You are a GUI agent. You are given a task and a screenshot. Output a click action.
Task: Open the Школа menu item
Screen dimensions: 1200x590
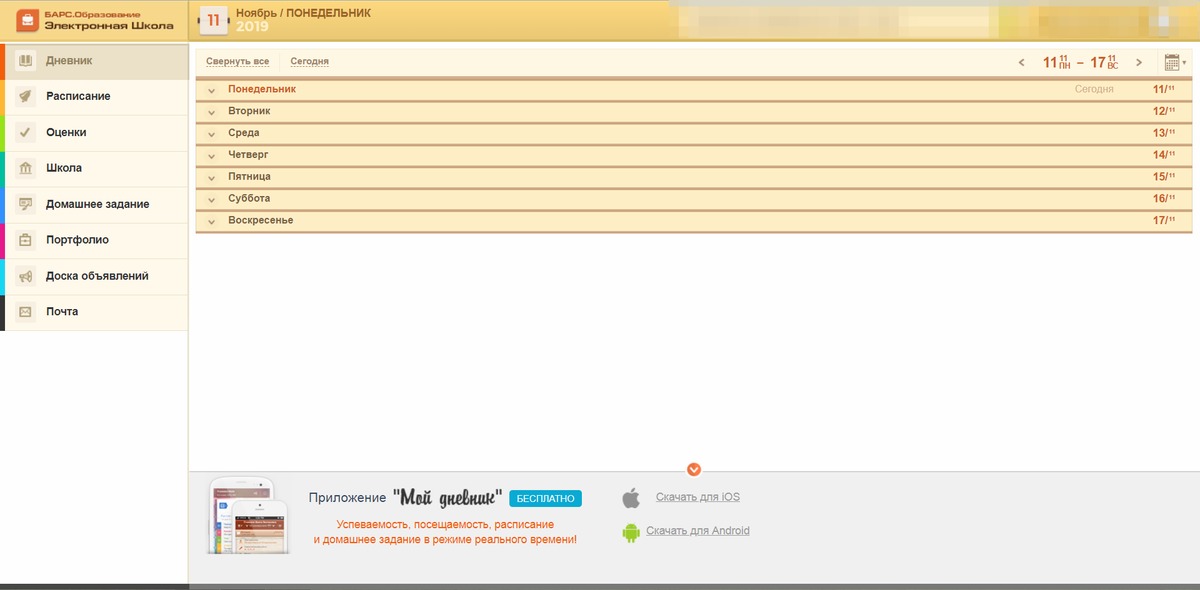(x=95, y=169)
